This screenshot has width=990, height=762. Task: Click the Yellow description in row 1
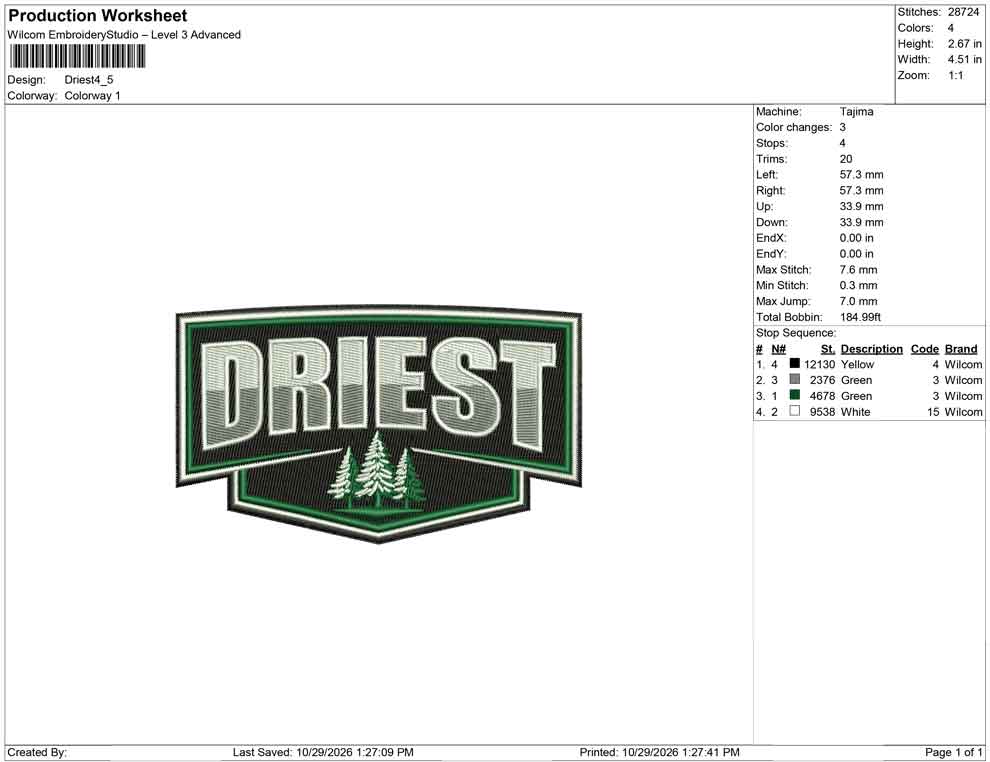pos(857,364)
